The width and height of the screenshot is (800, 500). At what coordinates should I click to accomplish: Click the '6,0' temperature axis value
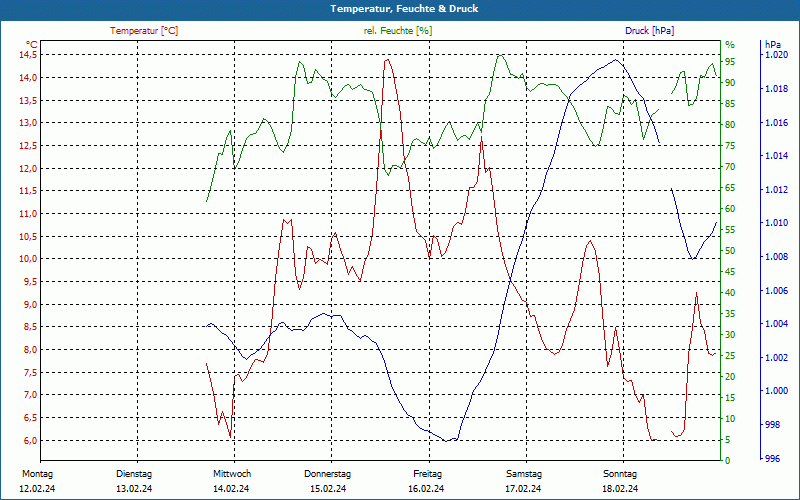coord(30,440)
